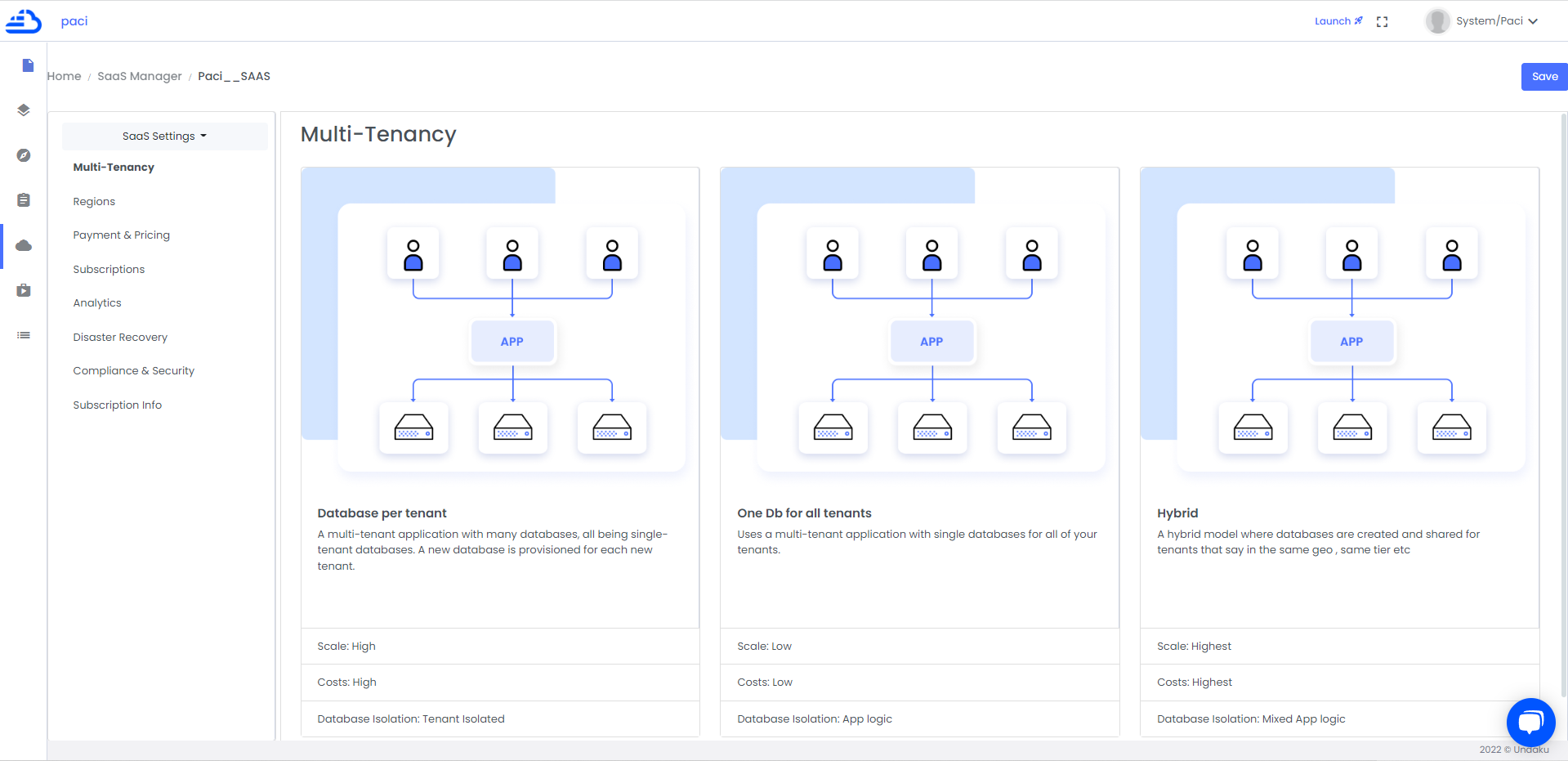Toggle fullscreen mode icon
The image size is (1568, 761).
pos(1382,22)
